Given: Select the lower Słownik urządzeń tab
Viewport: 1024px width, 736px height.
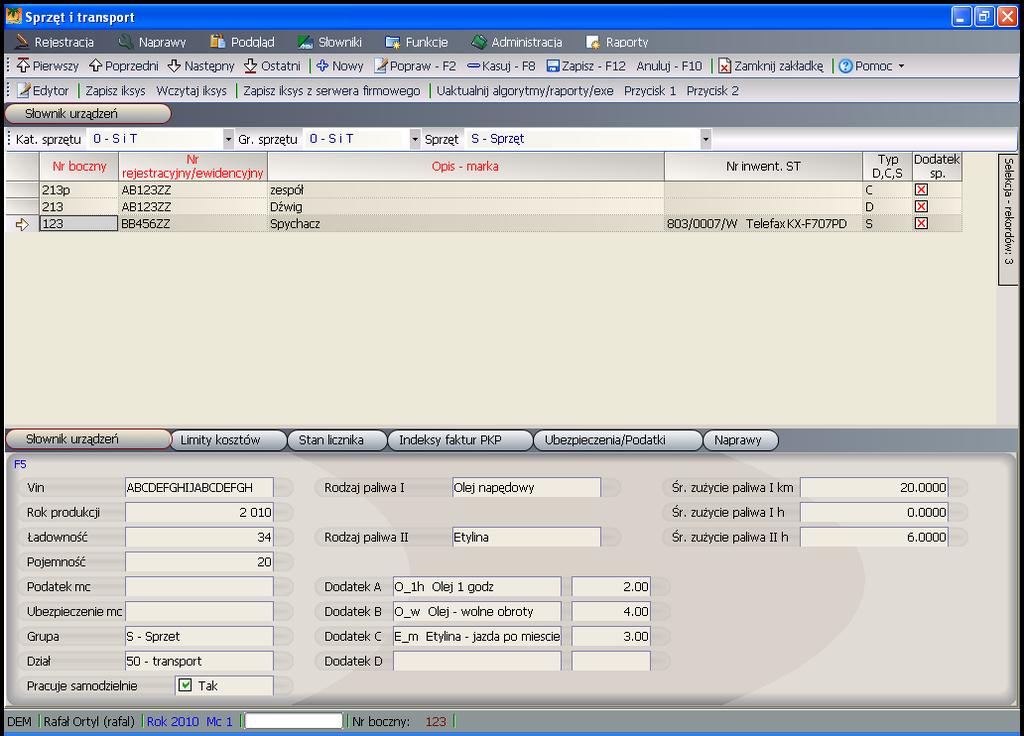Looking at the screenshot, I should [x=88, y=439].
